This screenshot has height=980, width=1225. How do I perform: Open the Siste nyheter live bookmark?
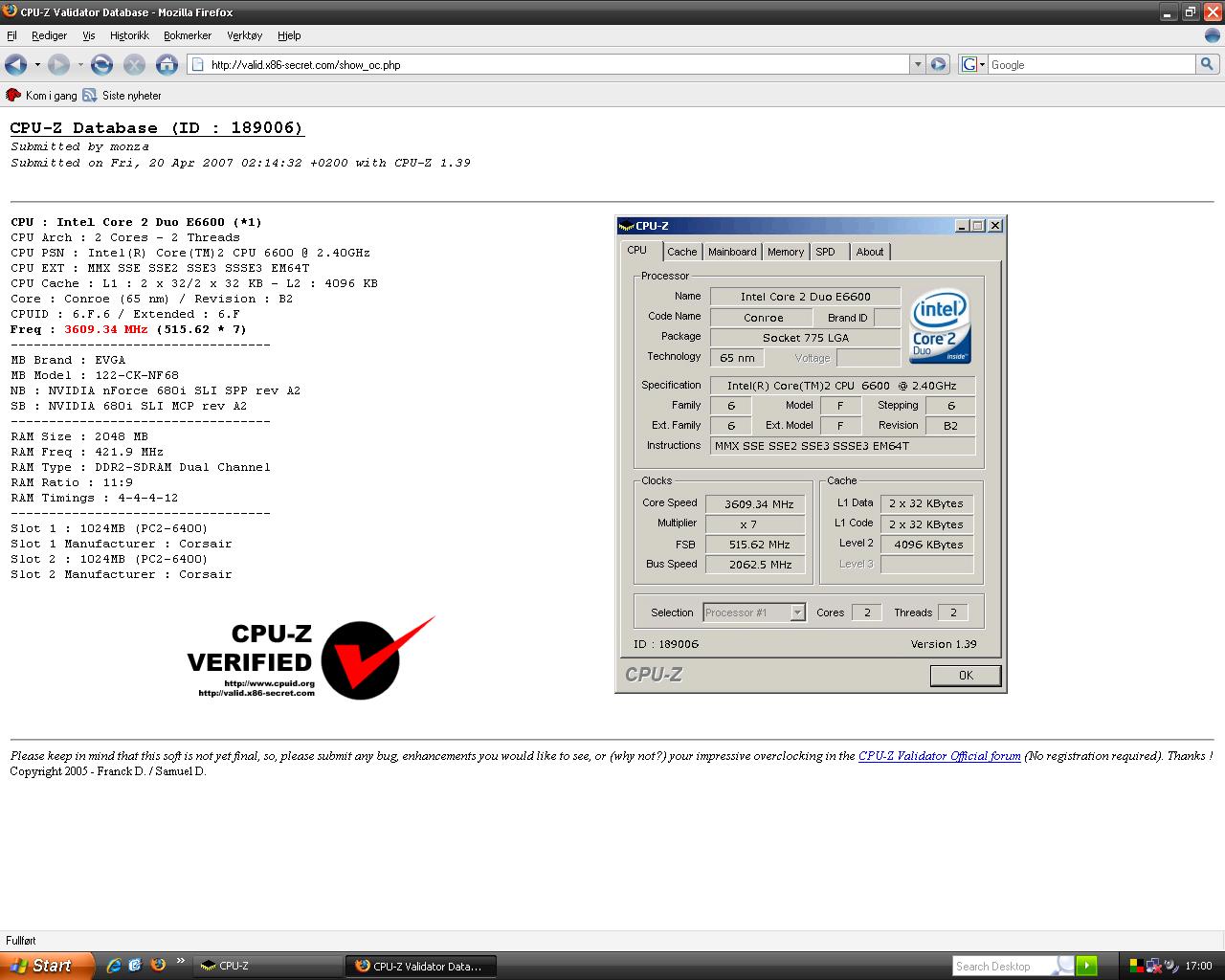(122, 95)
